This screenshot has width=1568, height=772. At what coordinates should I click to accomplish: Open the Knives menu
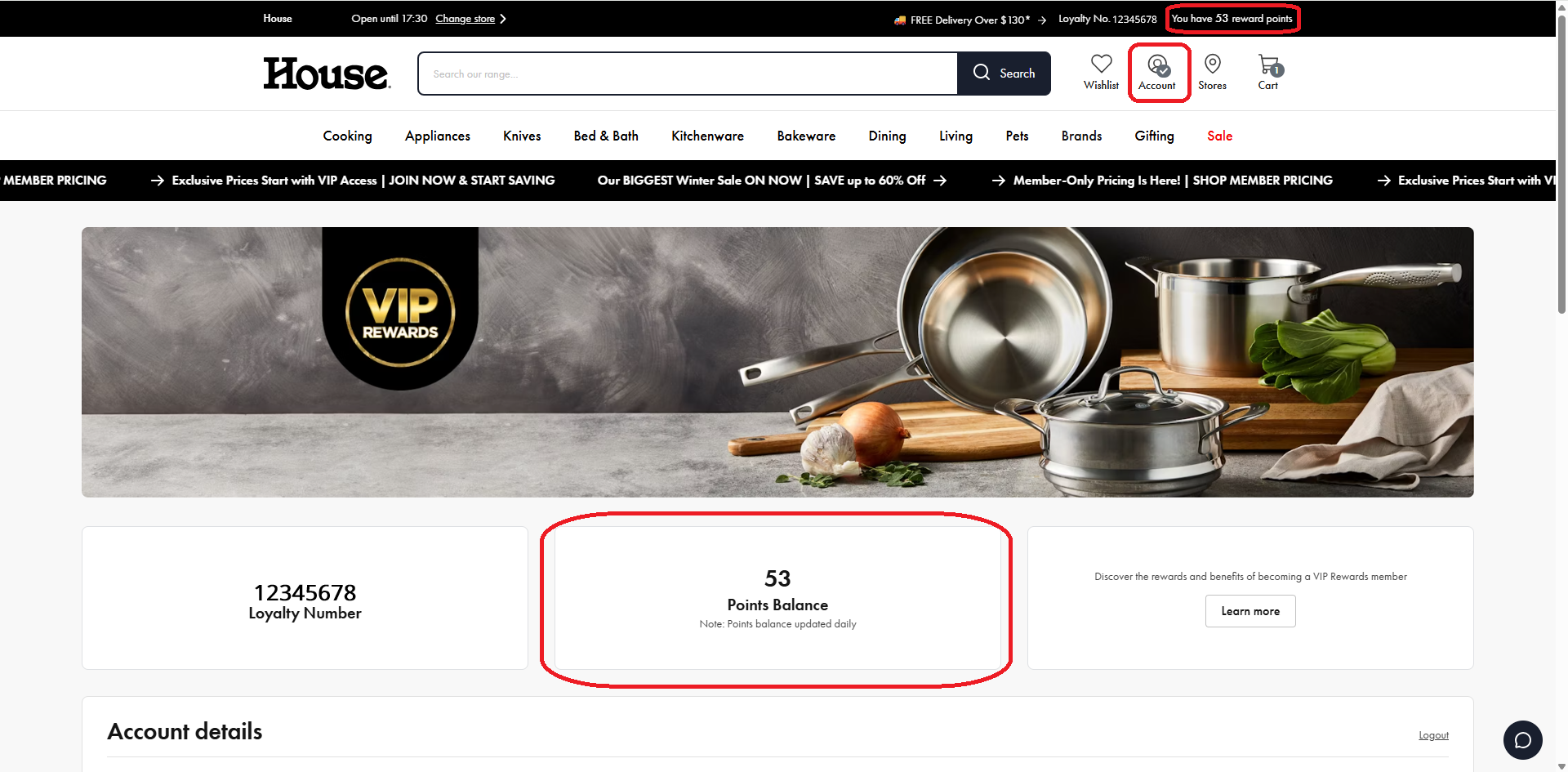click(522, 136)
